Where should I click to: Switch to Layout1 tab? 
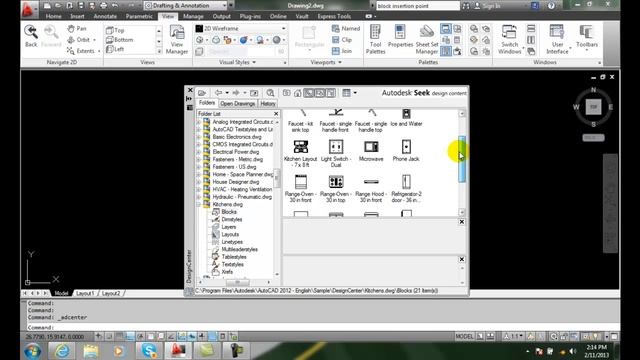(x=85, y=293)
